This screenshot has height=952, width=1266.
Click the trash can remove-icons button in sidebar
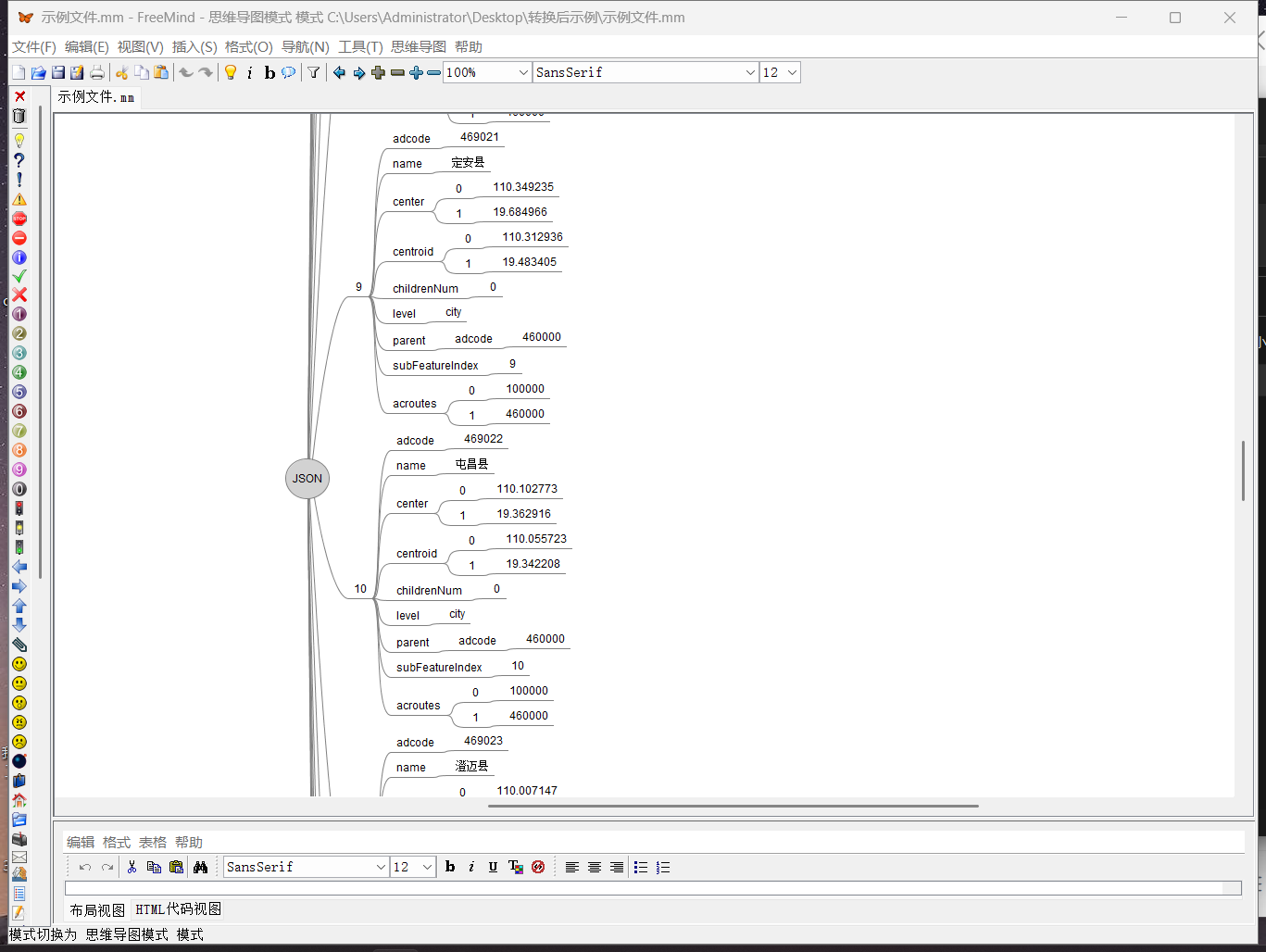(x=19, y=116)
